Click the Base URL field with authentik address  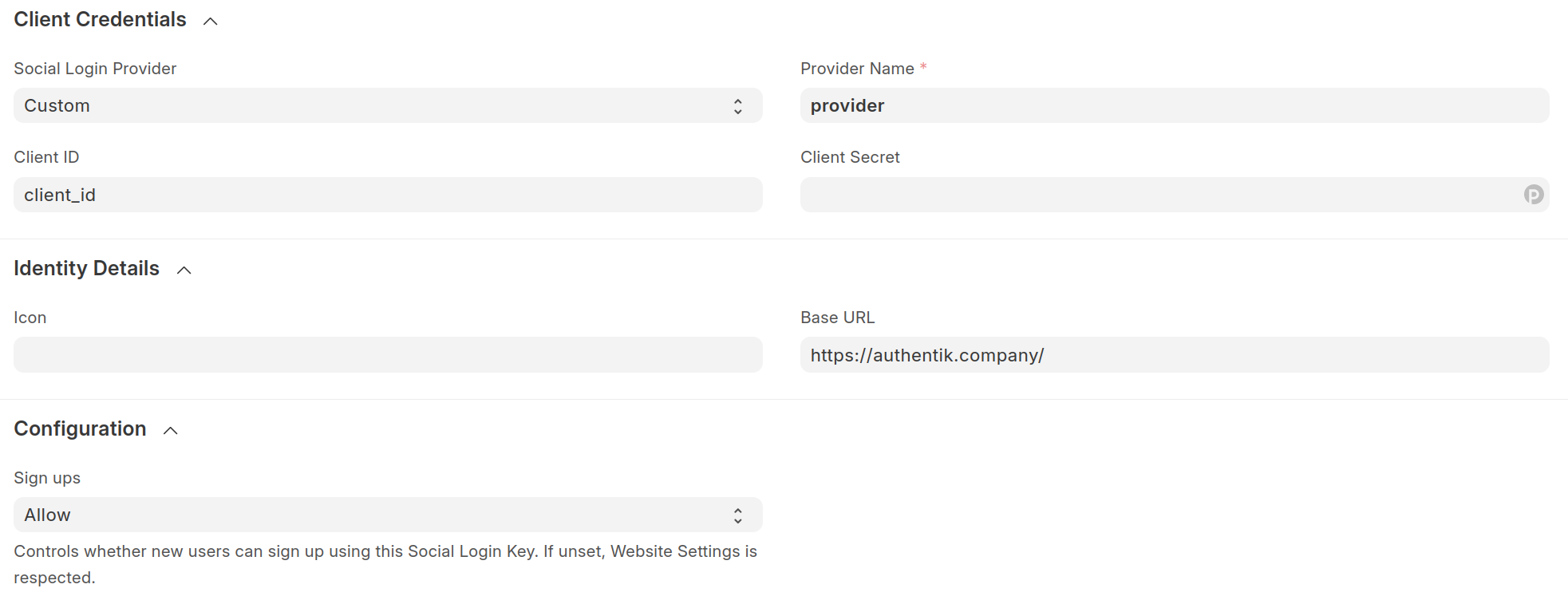1173,355
